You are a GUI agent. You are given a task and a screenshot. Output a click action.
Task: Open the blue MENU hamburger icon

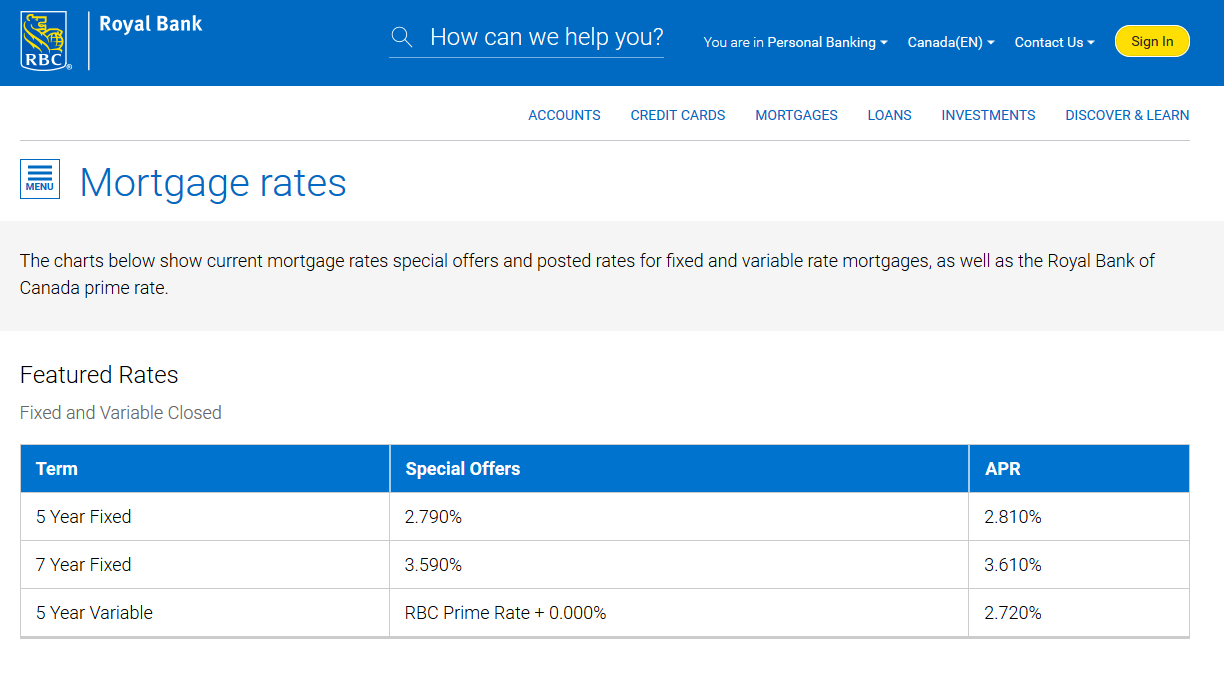pyautogui.click(x=40, y=179)
